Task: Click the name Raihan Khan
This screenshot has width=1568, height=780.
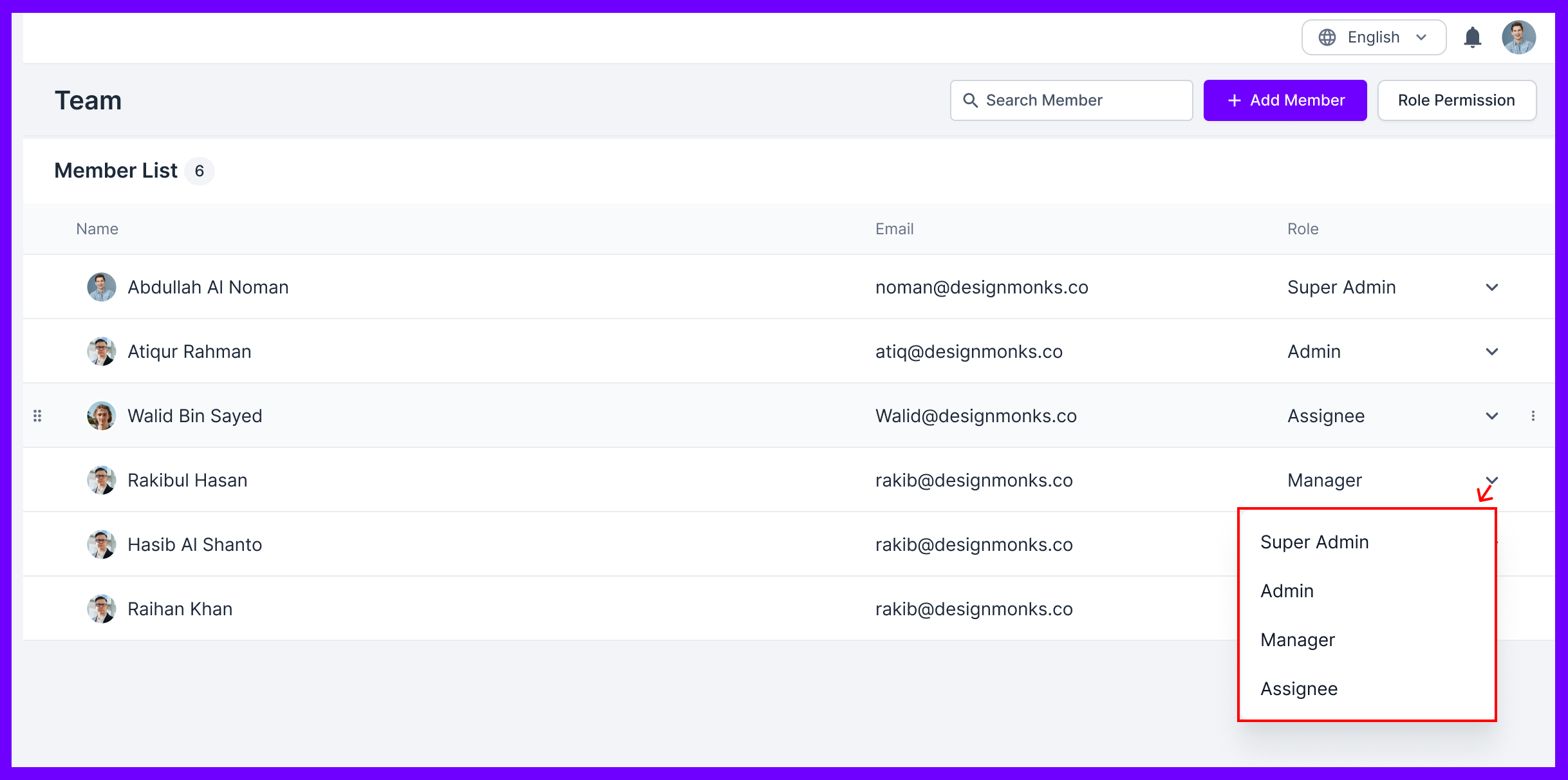Action: coord(180,609)
